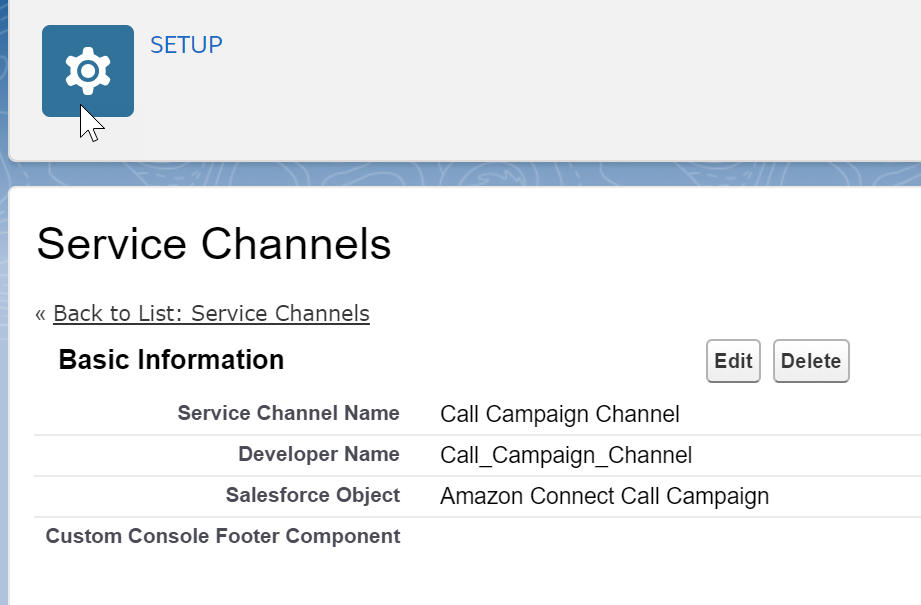Click the Developer Name field label
The image size is (921, 605).
319,454
